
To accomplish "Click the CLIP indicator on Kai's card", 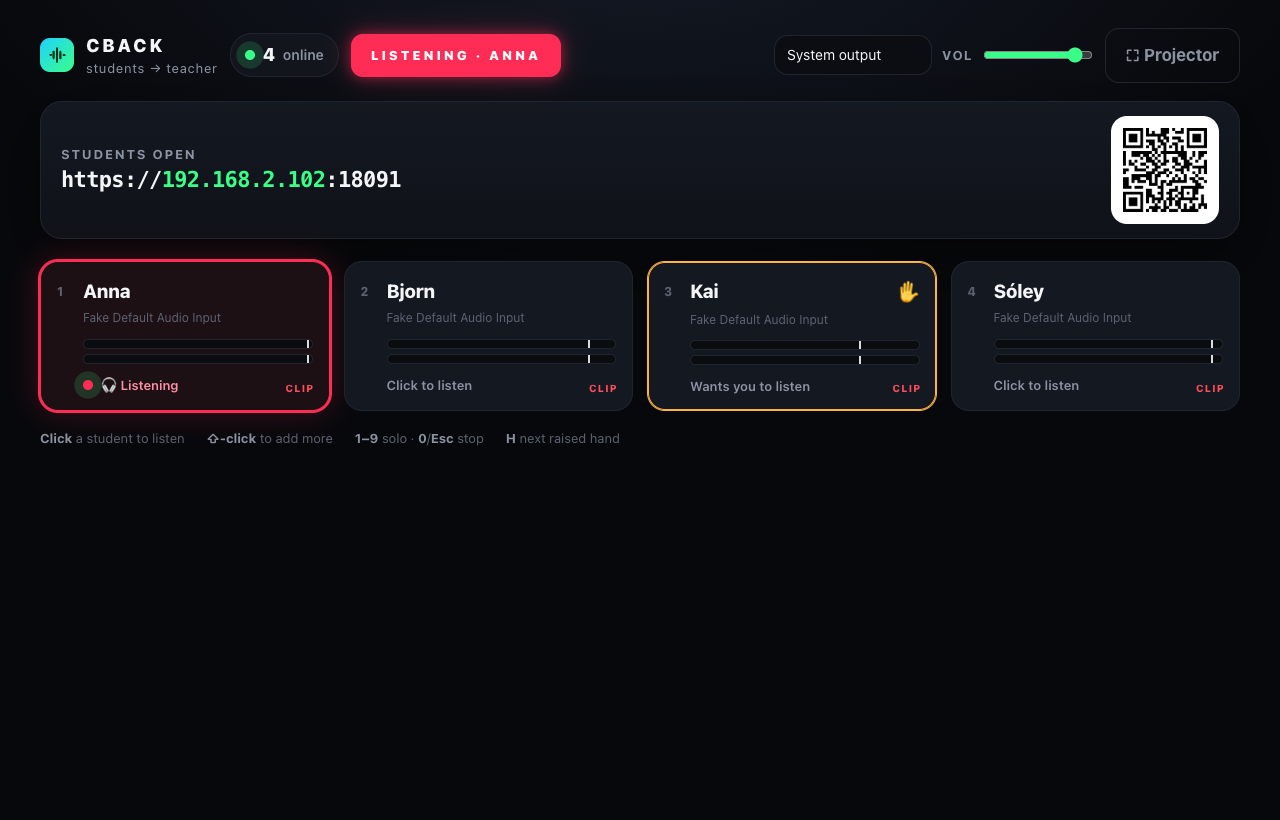I will coord(907,388).
